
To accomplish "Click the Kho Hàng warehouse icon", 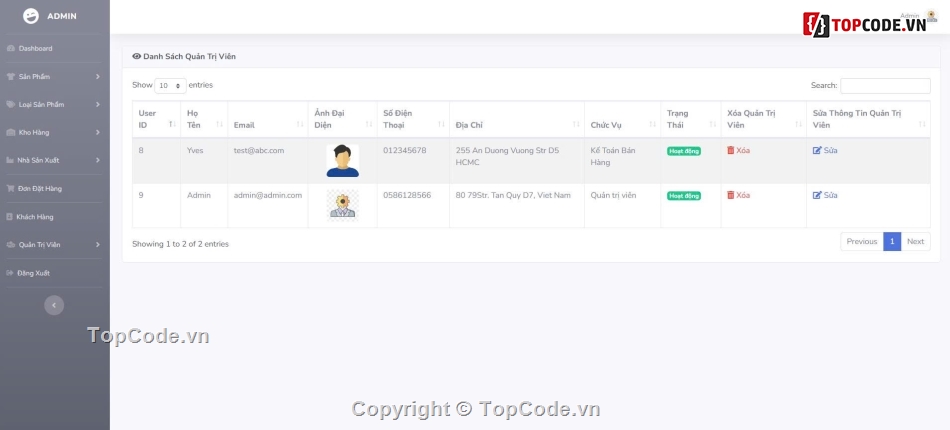I will (10, 133).
